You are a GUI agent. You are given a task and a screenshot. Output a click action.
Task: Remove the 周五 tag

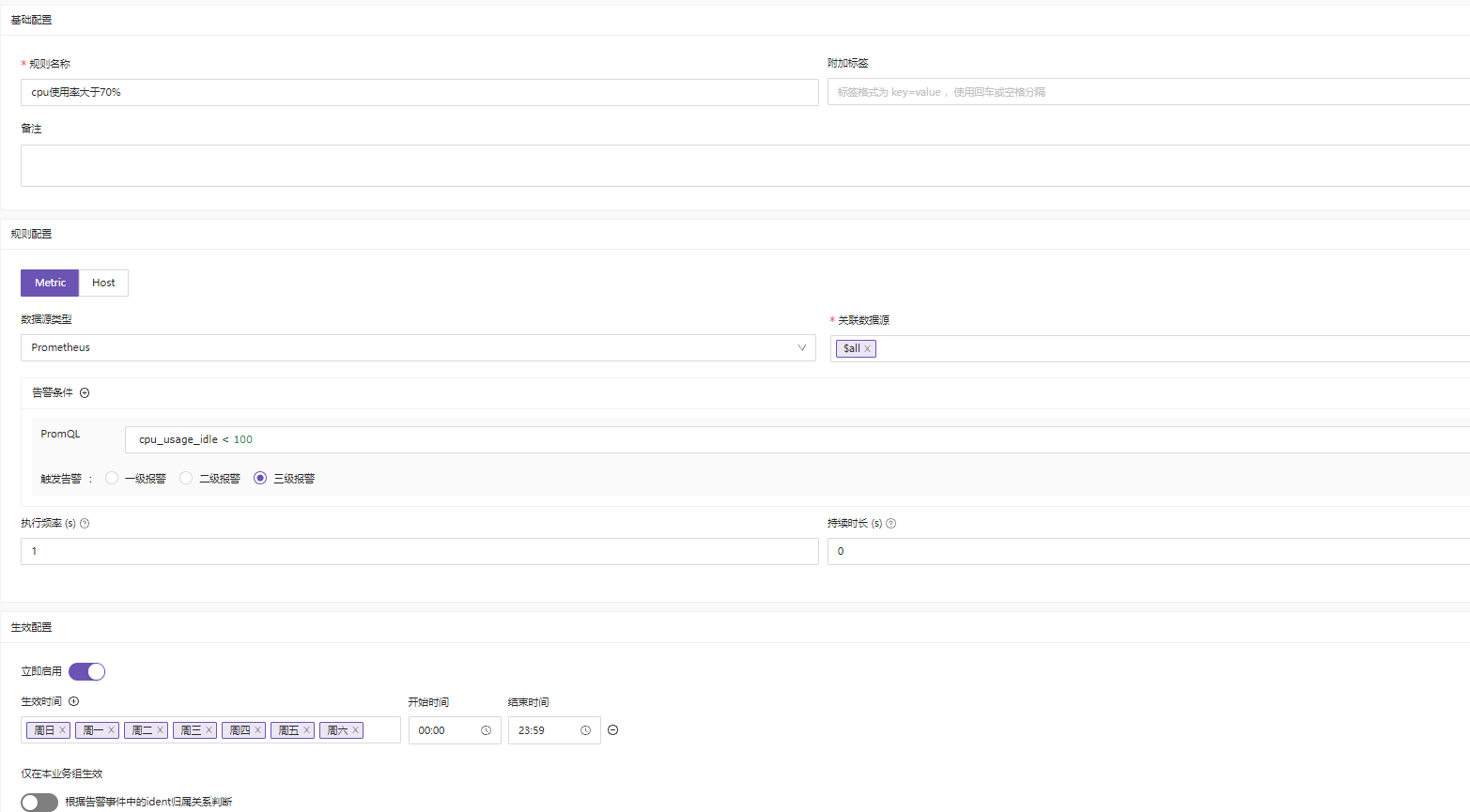coord(306,730)
